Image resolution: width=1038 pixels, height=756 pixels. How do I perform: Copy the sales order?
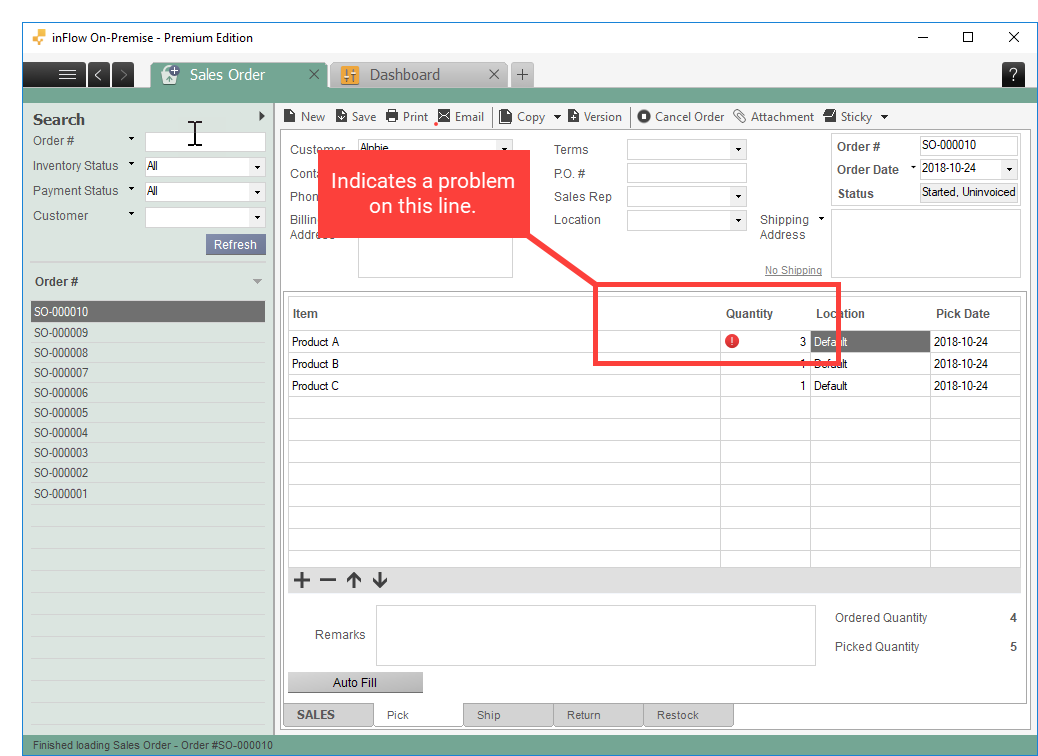(522, 117)
